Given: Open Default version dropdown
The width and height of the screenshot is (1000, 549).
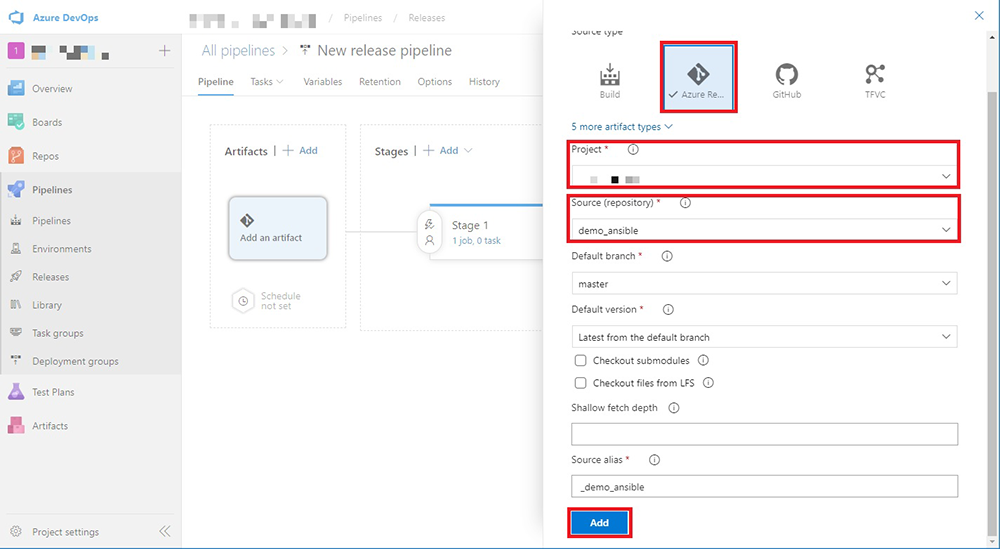Looking at the screenshot, I should (765, 337).
